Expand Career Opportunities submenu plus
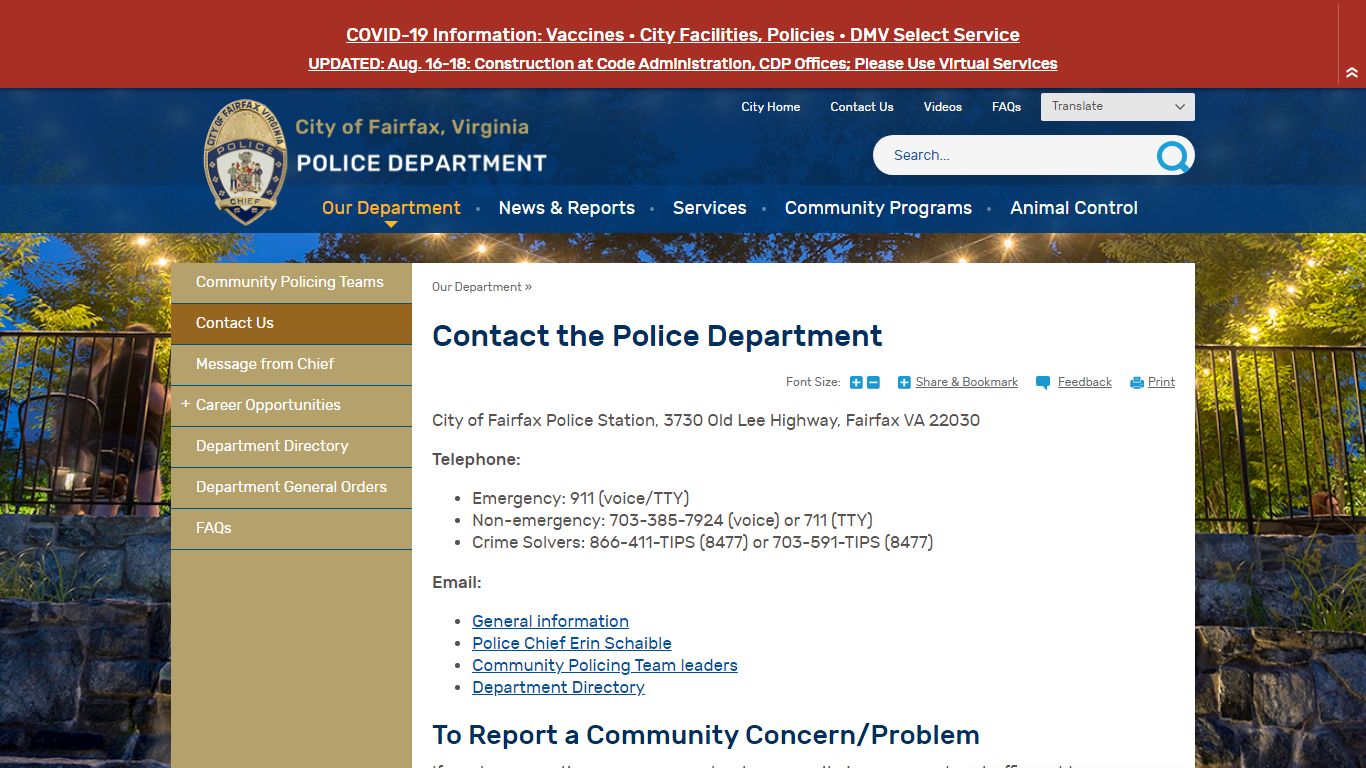 click(185, 404)
